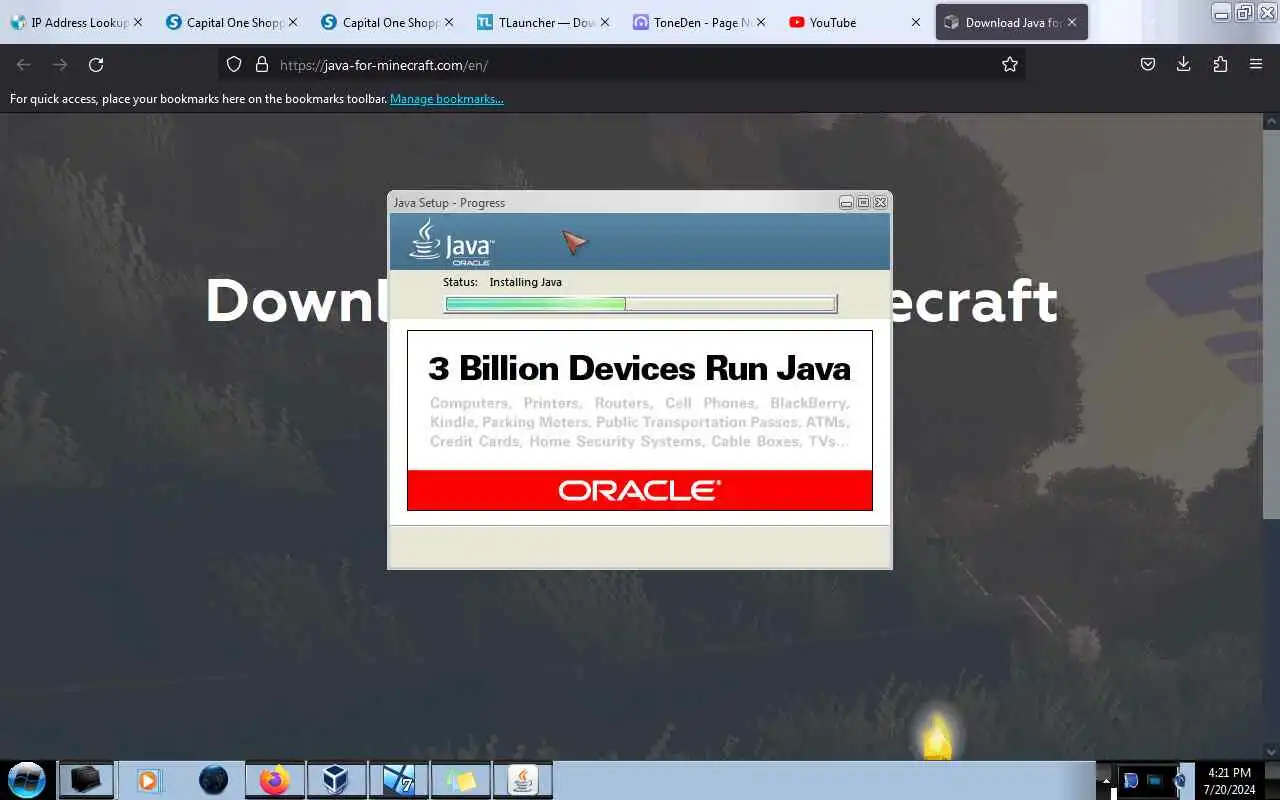Select the Java installer taskbar icon

pyautogui.click(x=523, y=780)
